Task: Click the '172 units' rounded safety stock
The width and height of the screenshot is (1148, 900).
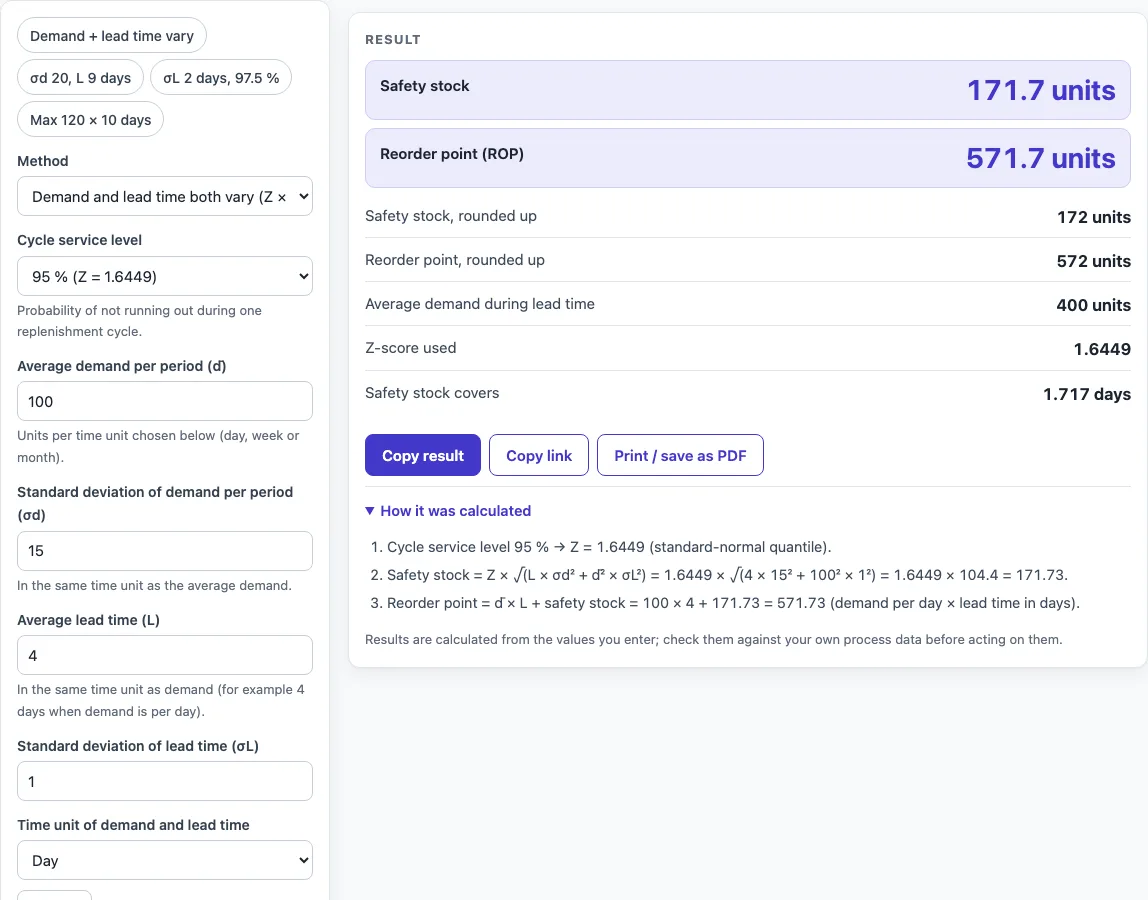Action: point(1094,217)
